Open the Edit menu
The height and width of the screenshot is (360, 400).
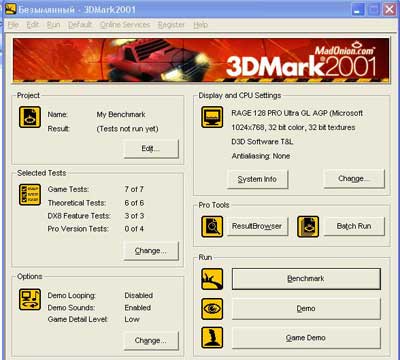pyautogui.click(x=33, y=25)
